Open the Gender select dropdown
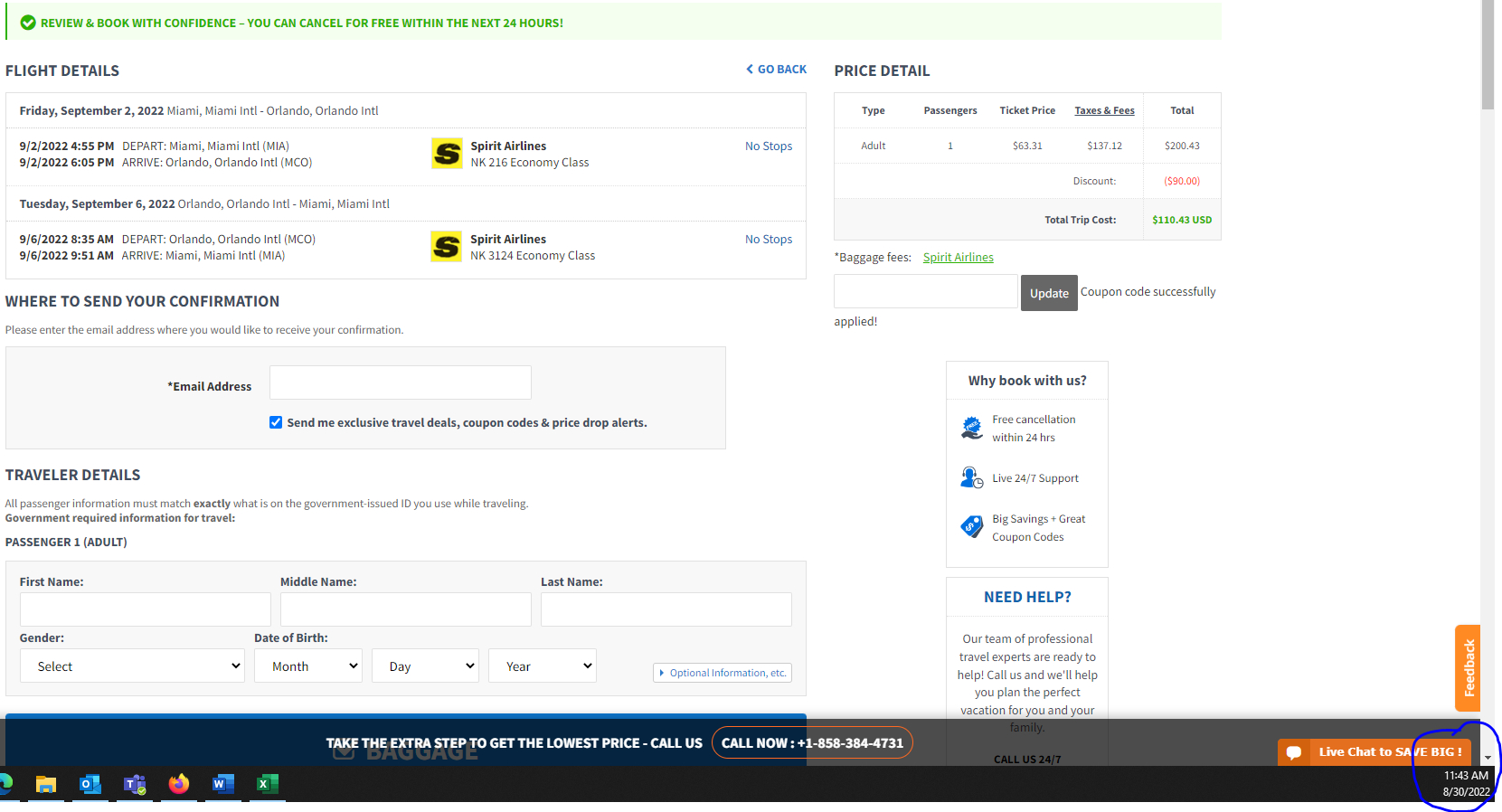Viewport: 1502px width, 812px height. 132,666
